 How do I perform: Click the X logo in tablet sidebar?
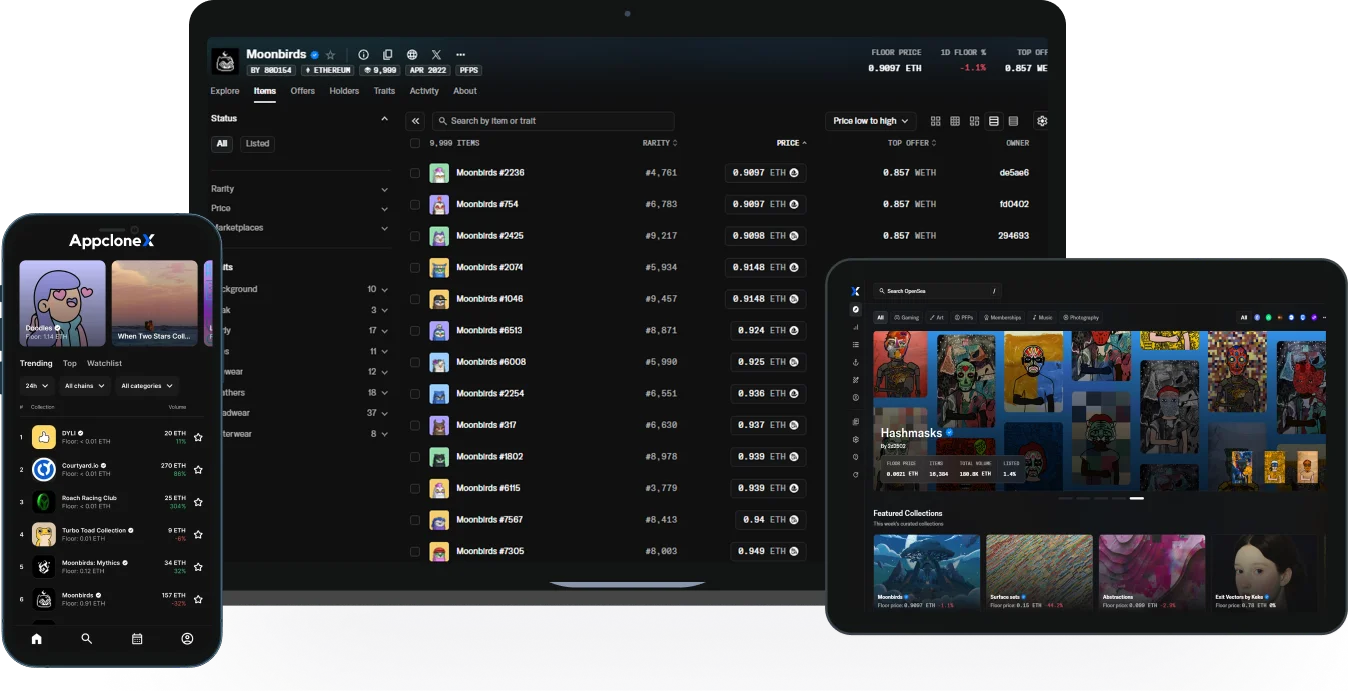click(x=855, y=291)
